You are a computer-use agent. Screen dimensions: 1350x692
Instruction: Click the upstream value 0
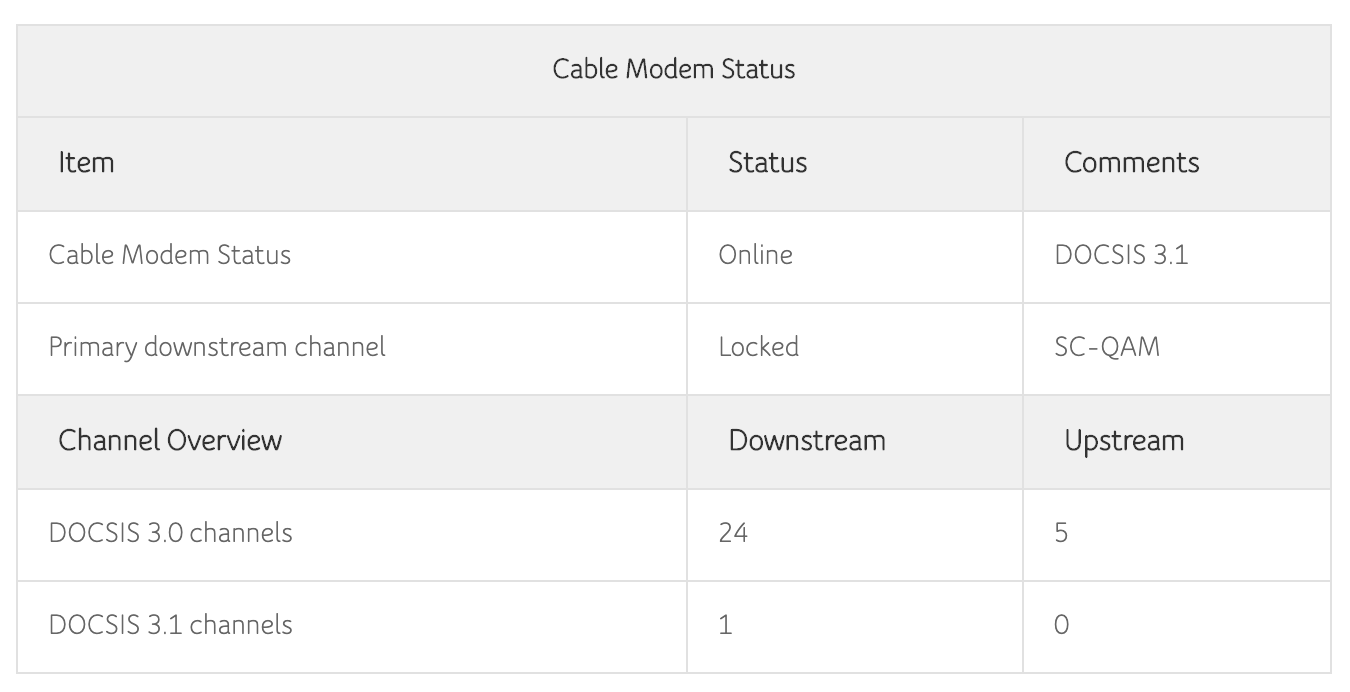(1061, 625)
